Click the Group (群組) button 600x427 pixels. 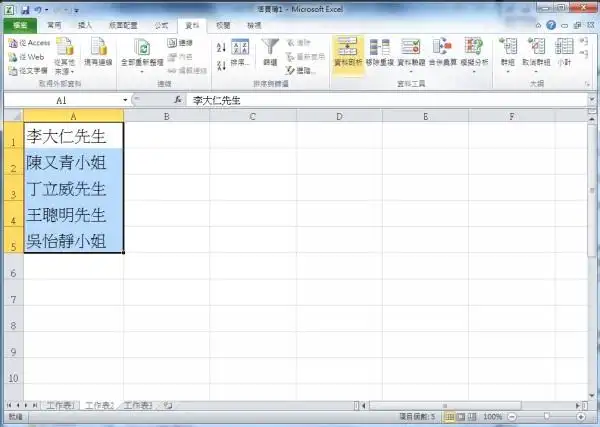[x=508, y=50]
